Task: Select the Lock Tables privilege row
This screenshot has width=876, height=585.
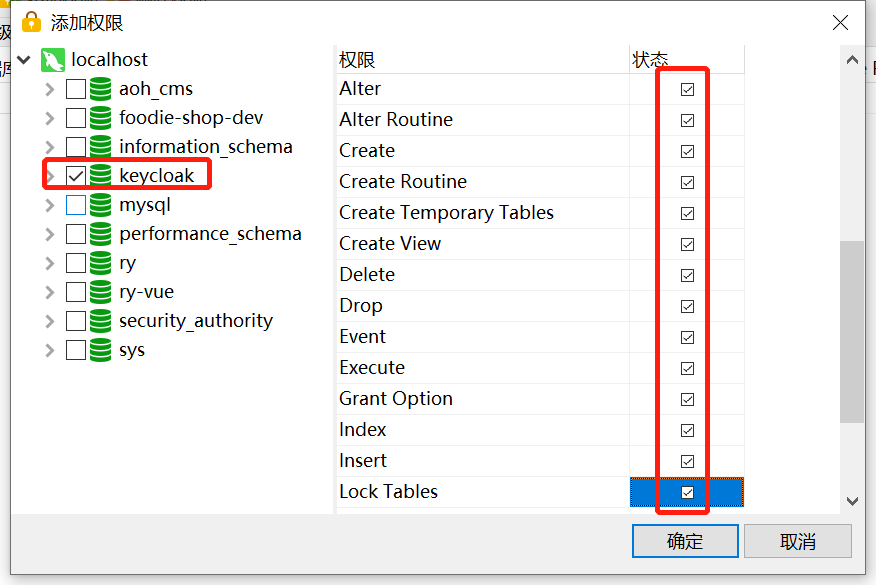Action: point(540,492)
